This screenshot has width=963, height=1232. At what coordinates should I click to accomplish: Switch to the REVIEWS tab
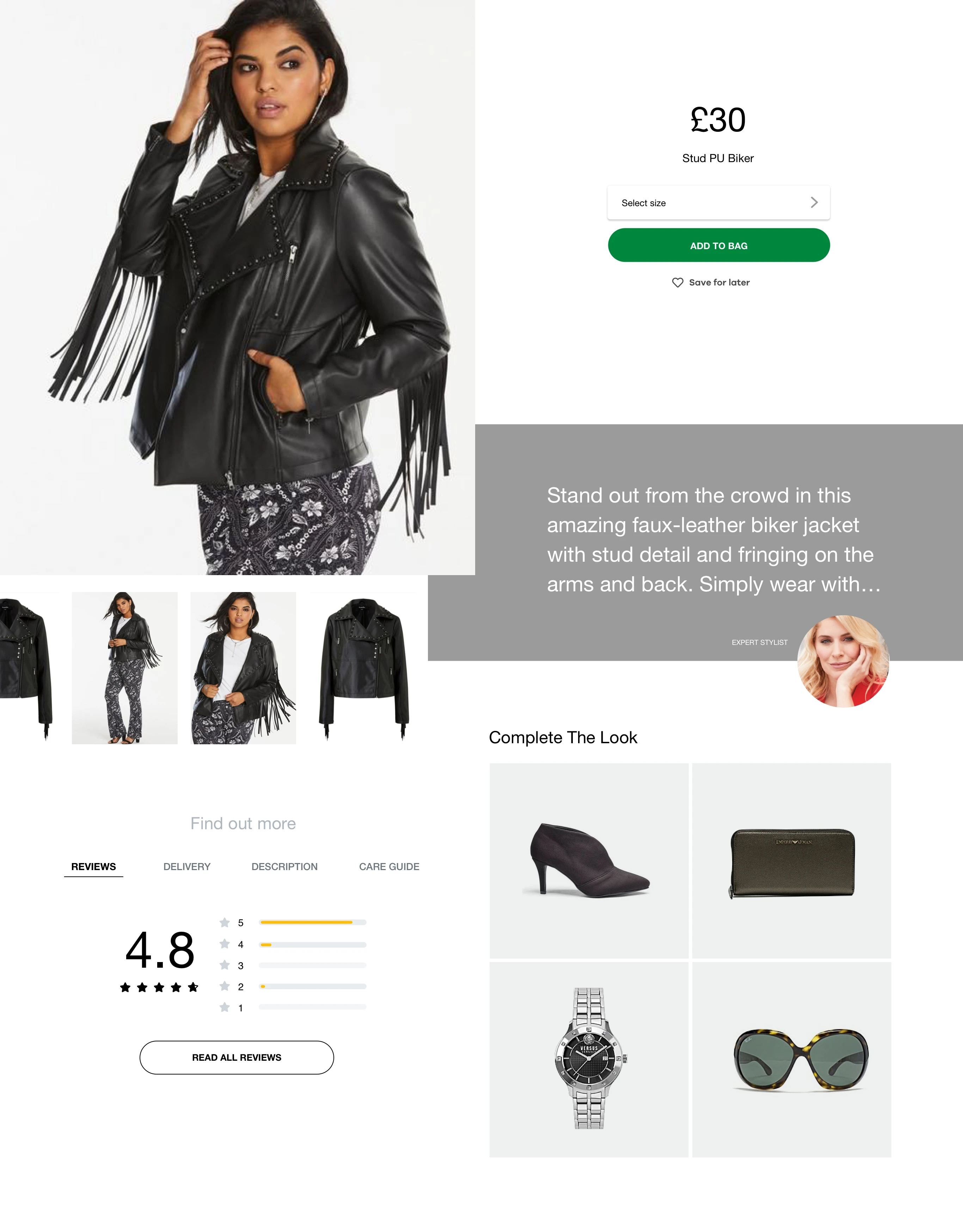(93, 866)
